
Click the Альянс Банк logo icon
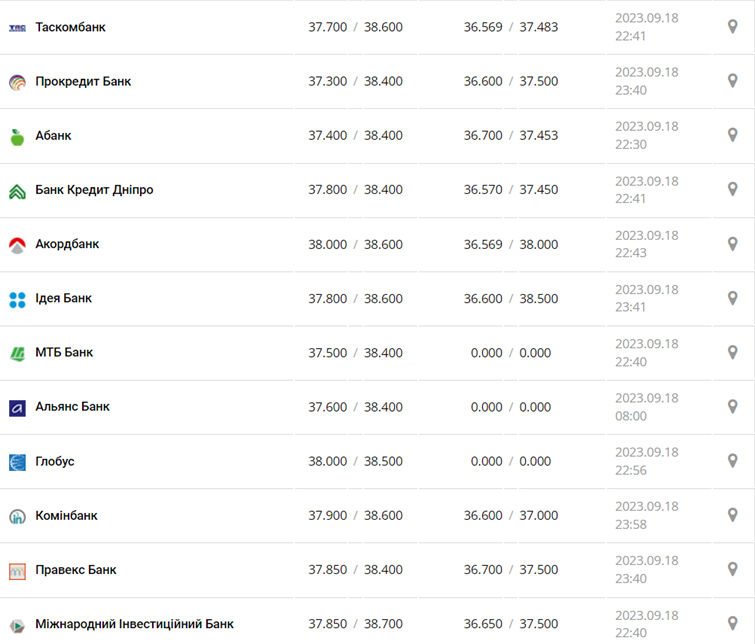(17, 408)
